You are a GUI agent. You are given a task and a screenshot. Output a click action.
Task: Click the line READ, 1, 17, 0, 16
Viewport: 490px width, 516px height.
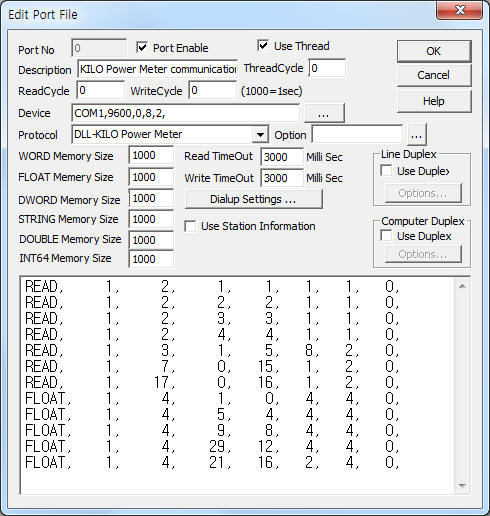(x=212, y=382)
